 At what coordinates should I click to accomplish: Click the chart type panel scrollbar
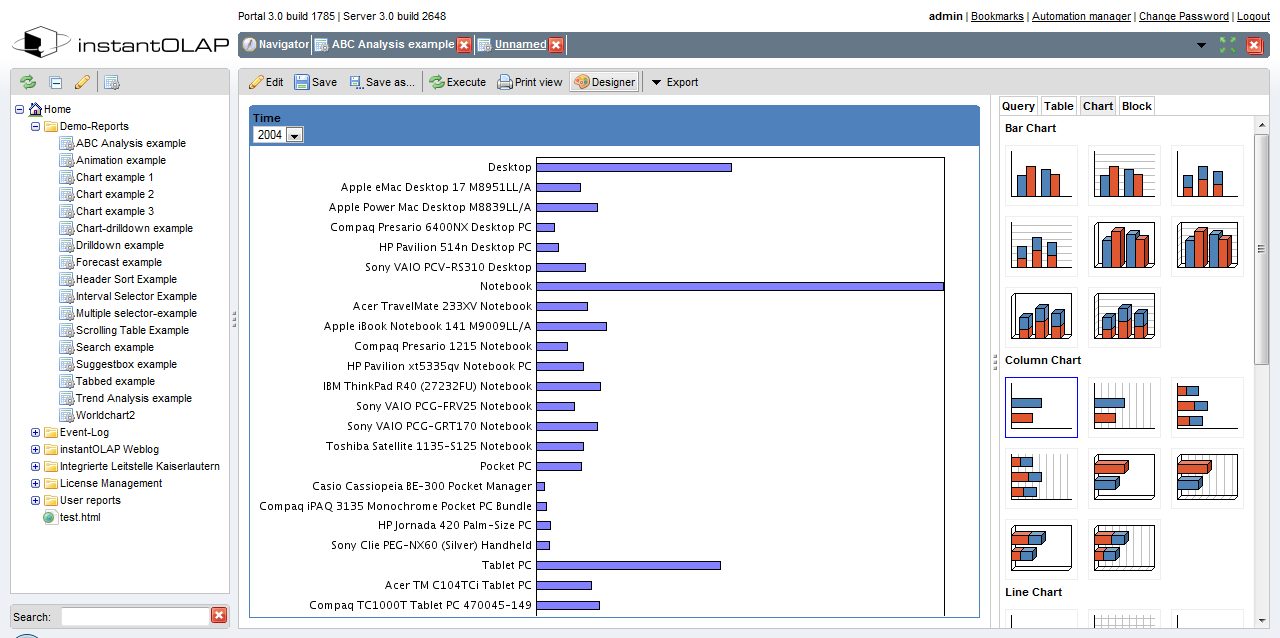coord(1262,250)
